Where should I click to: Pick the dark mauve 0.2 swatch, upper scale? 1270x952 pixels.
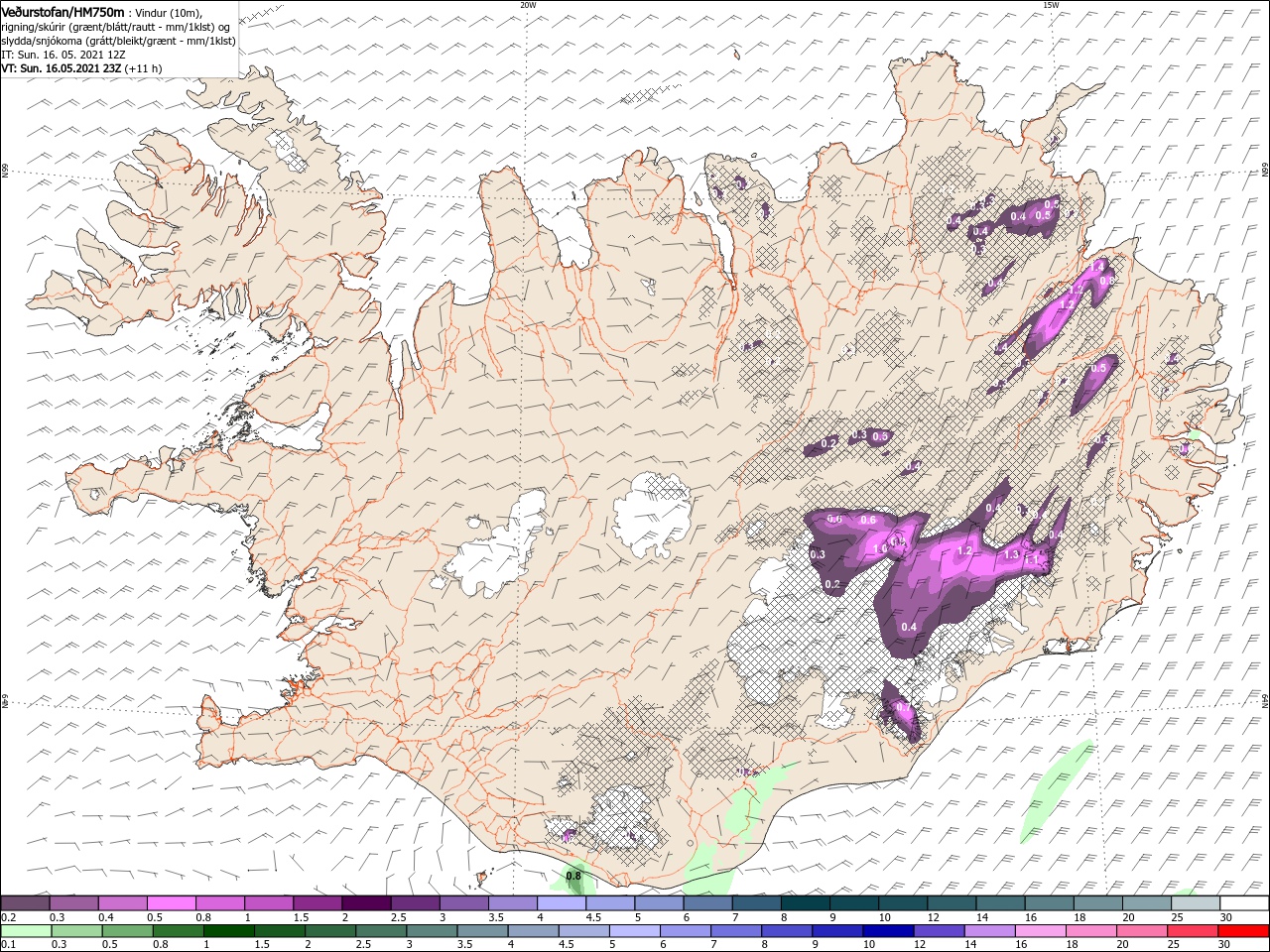[25, 902]
